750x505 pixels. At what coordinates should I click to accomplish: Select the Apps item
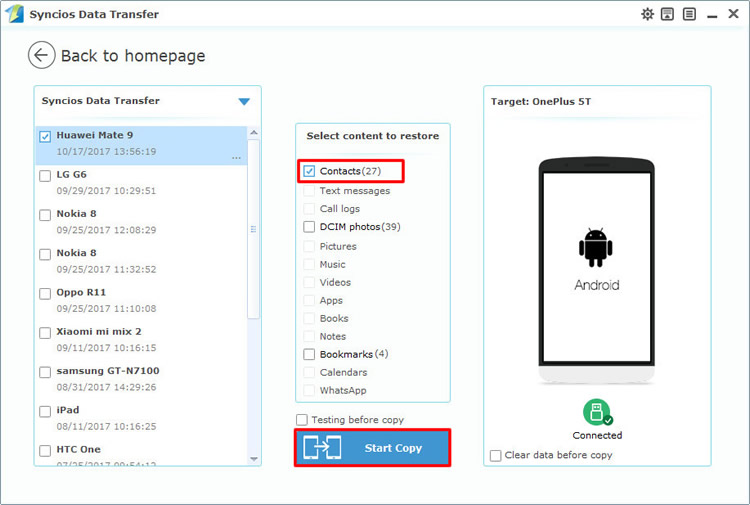coord(331,301)
